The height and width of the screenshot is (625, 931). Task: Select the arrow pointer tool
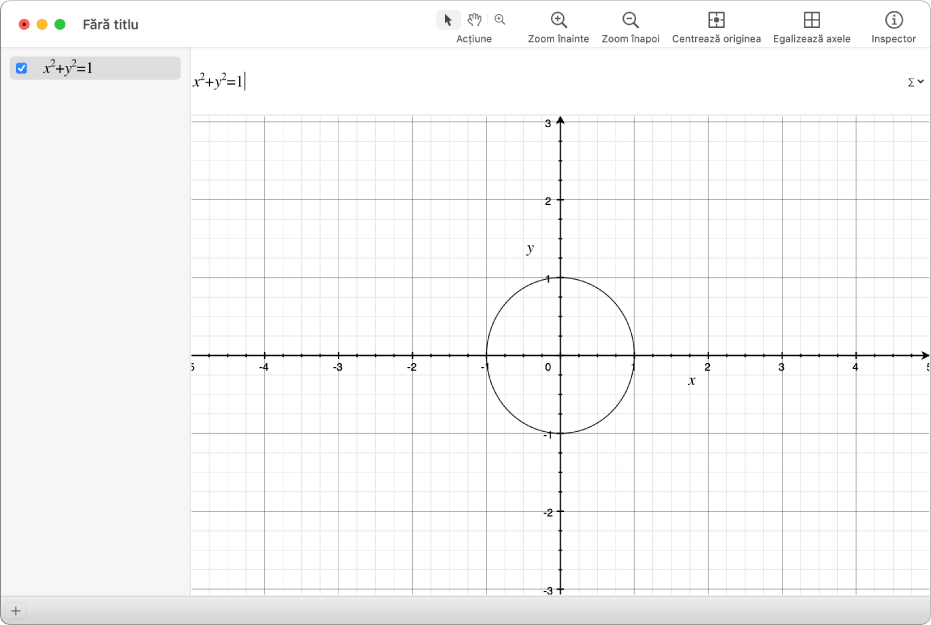[x=448, y=20]
